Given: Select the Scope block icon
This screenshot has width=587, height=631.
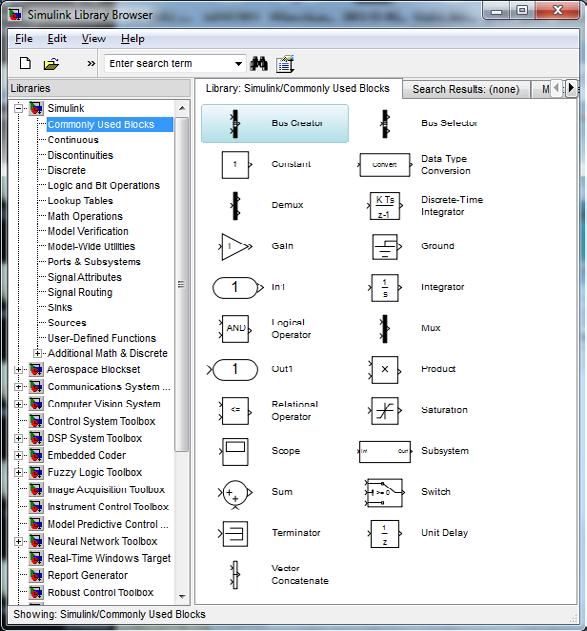Looking at the screenshot, I should [235, 452].
